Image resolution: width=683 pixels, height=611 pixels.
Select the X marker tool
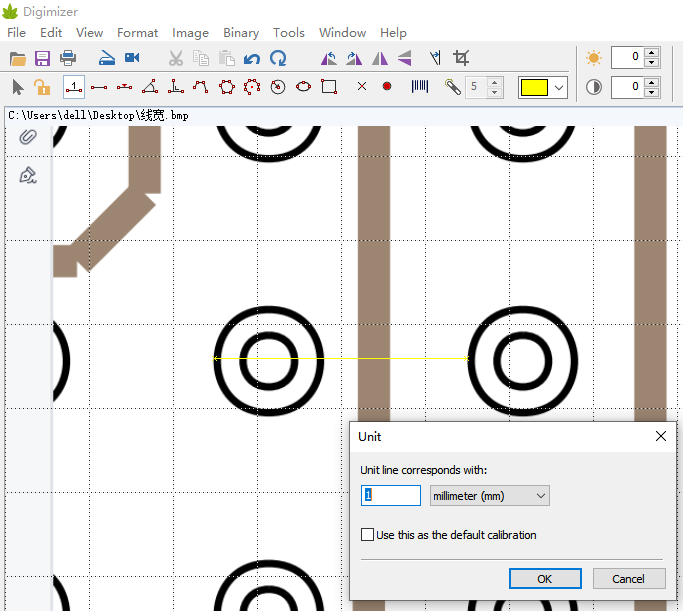pyautogui.click(x=362, y=87)
